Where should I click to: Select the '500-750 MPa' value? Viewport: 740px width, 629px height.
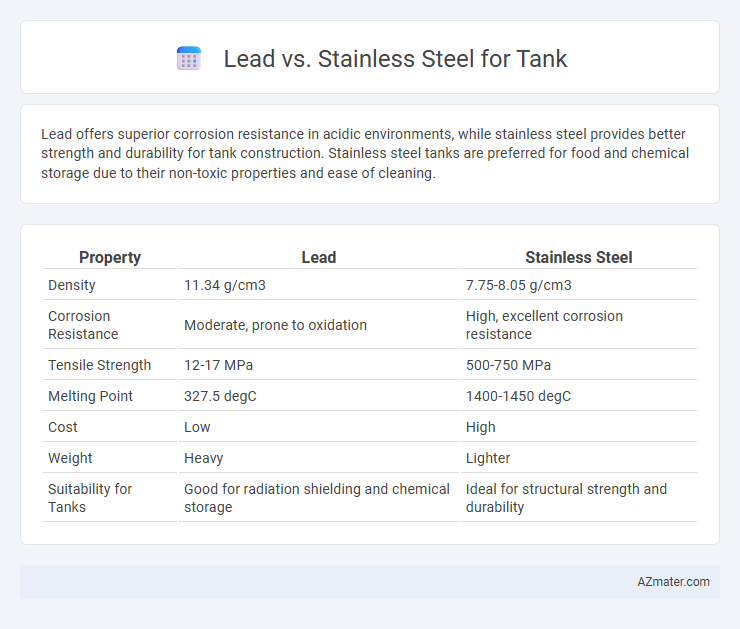coord(508,365)
